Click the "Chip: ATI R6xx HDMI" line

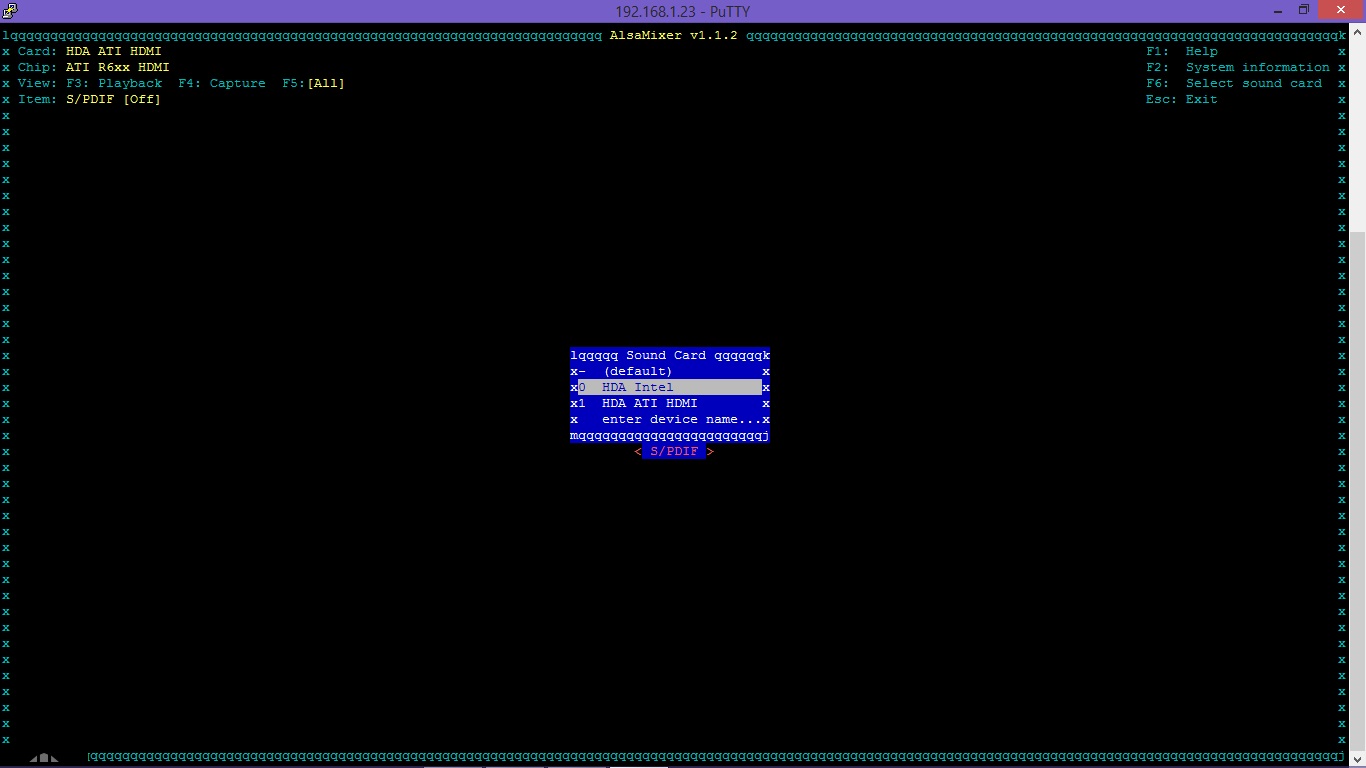[x=94, y=67]
